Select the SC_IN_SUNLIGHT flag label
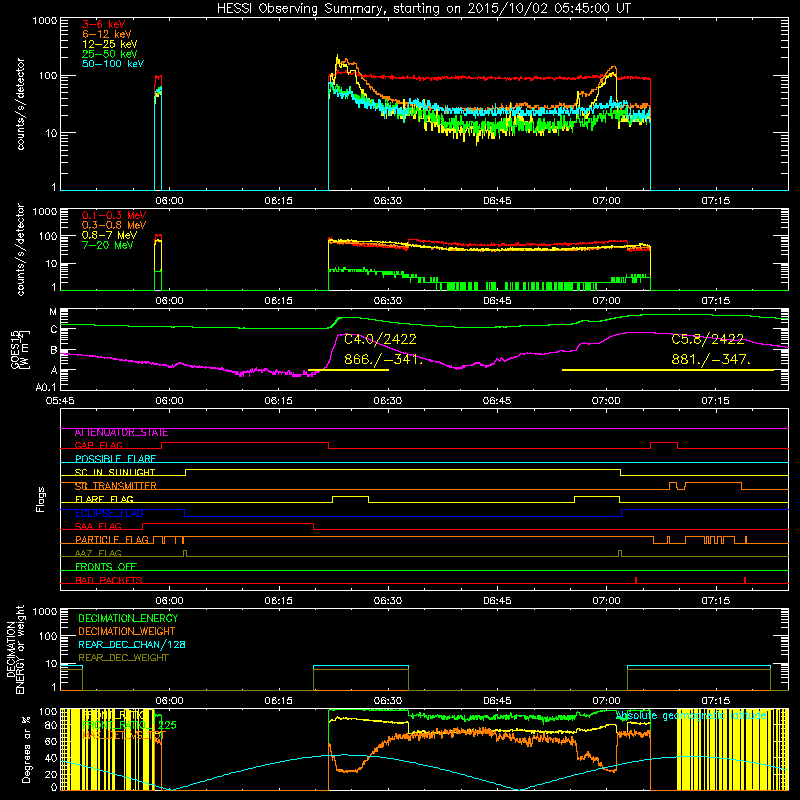The image size is (800, 800). click(115, 472)
